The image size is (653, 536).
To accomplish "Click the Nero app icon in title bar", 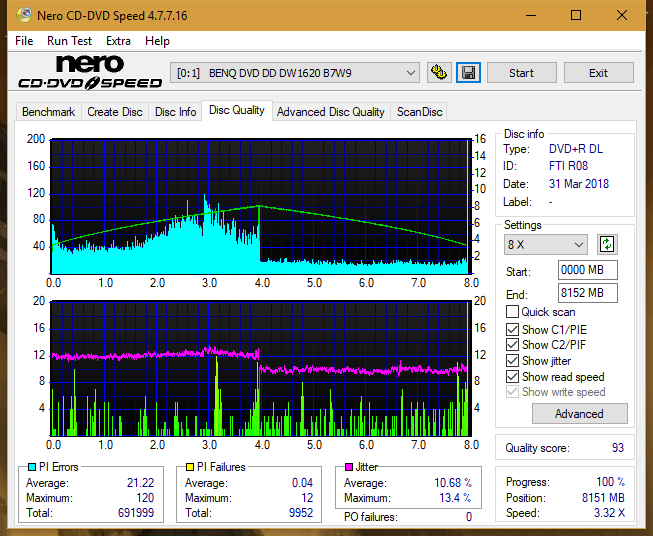I will tap(24, 15).
